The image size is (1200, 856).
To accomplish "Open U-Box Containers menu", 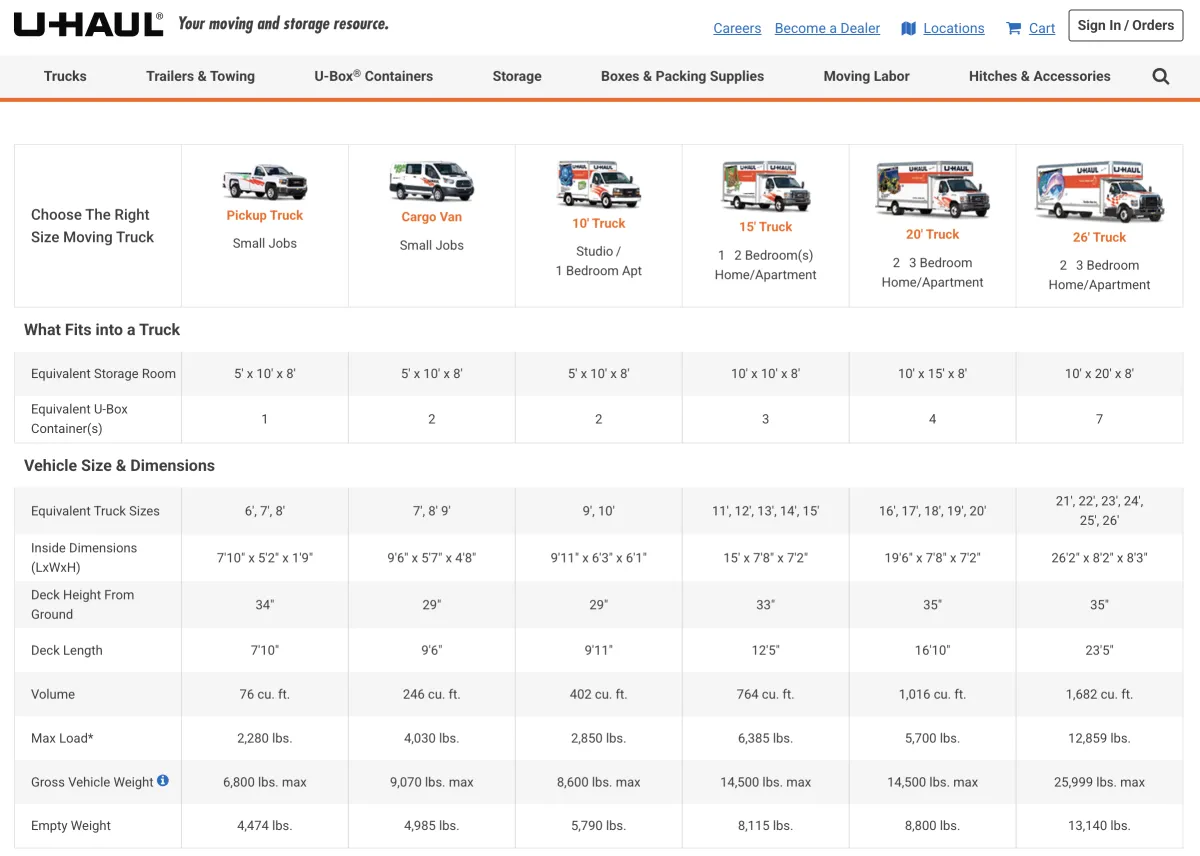I will click(x=374, y=76).
